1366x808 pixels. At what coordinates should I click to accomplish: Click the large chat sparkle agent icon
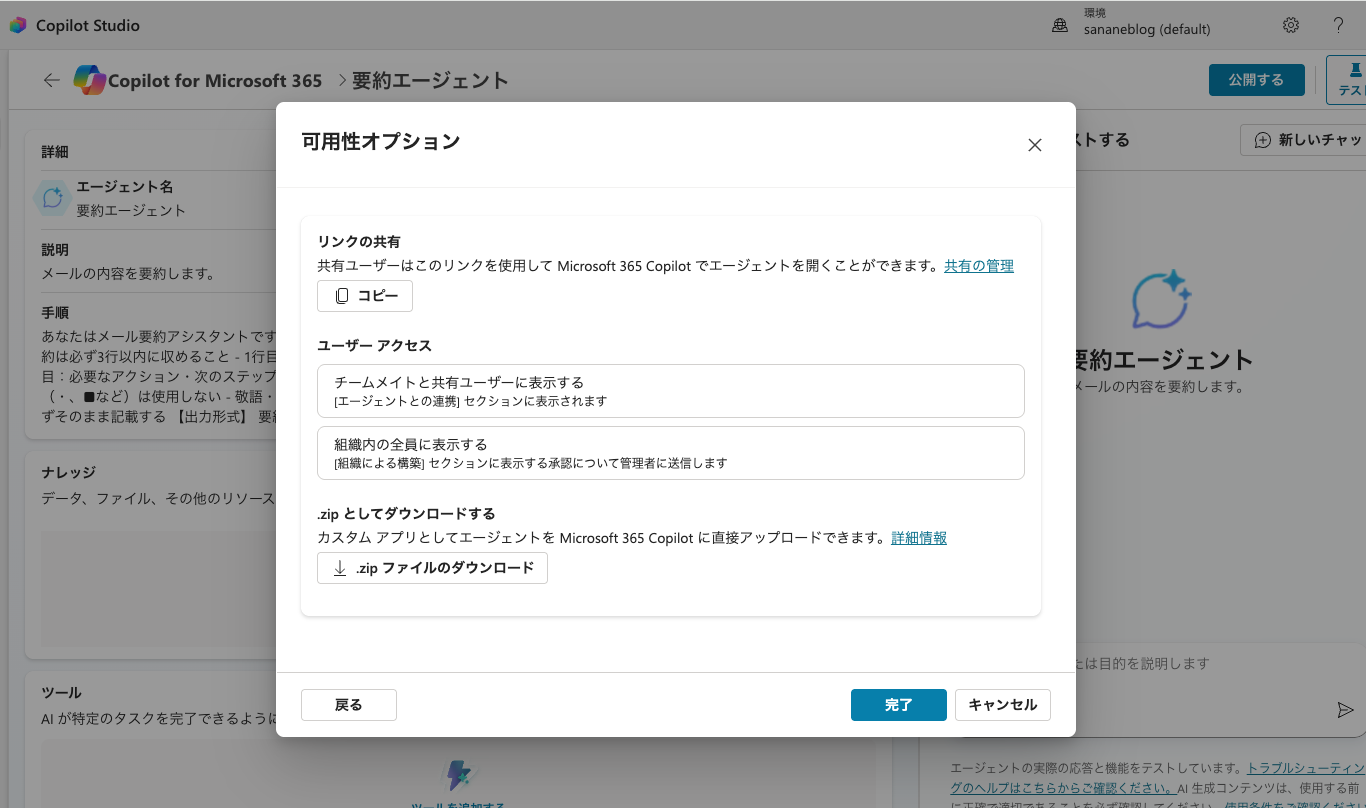[1160, 301]
